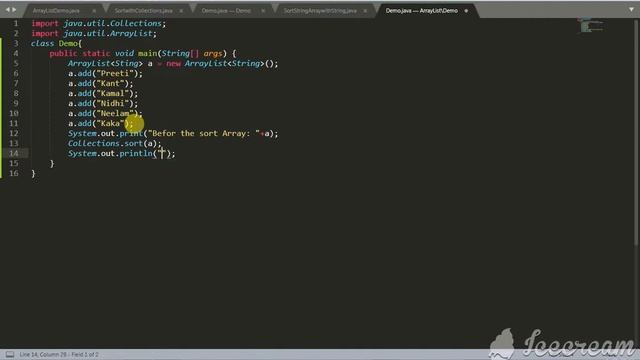Click on the "Kant" string literal
This screenshot has width=640, height=360.
tap(110, 83)
